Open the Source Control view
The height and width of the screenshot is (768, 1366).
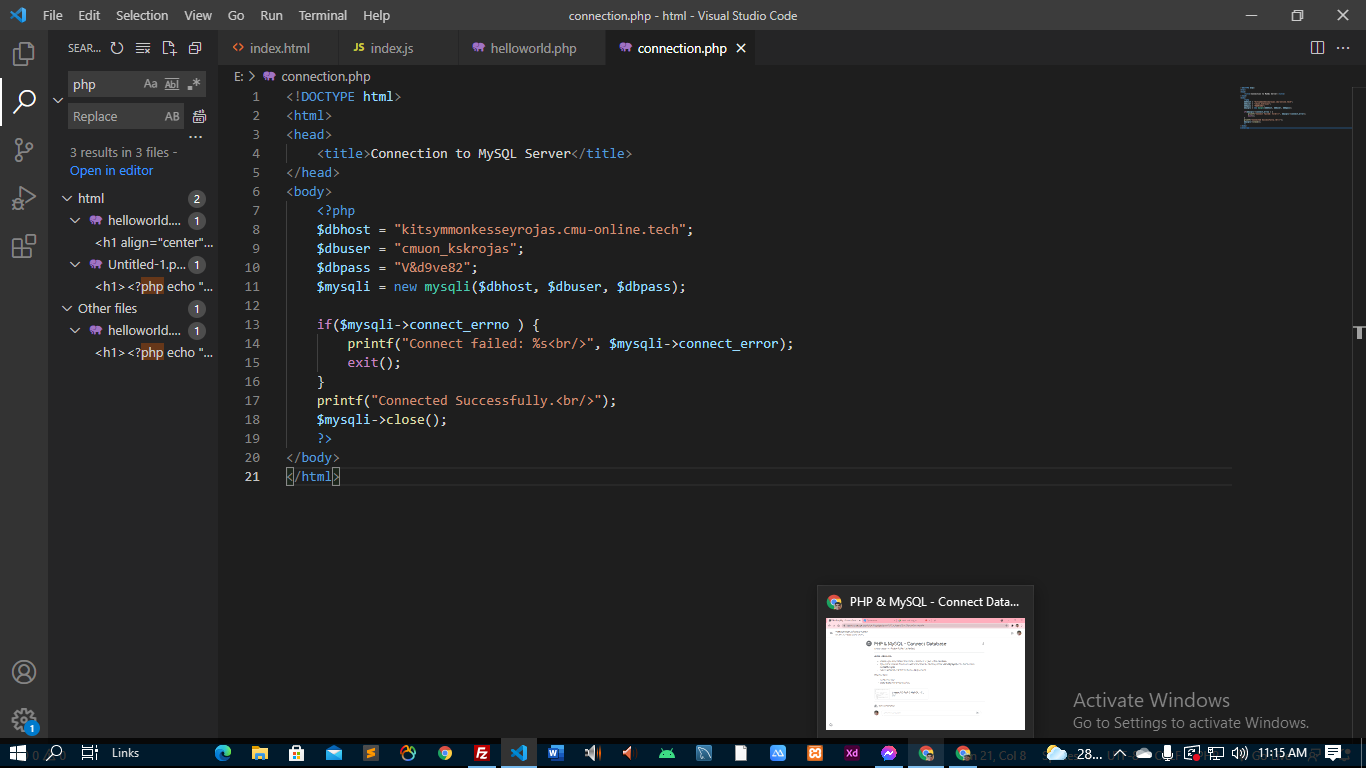(24, 150)
